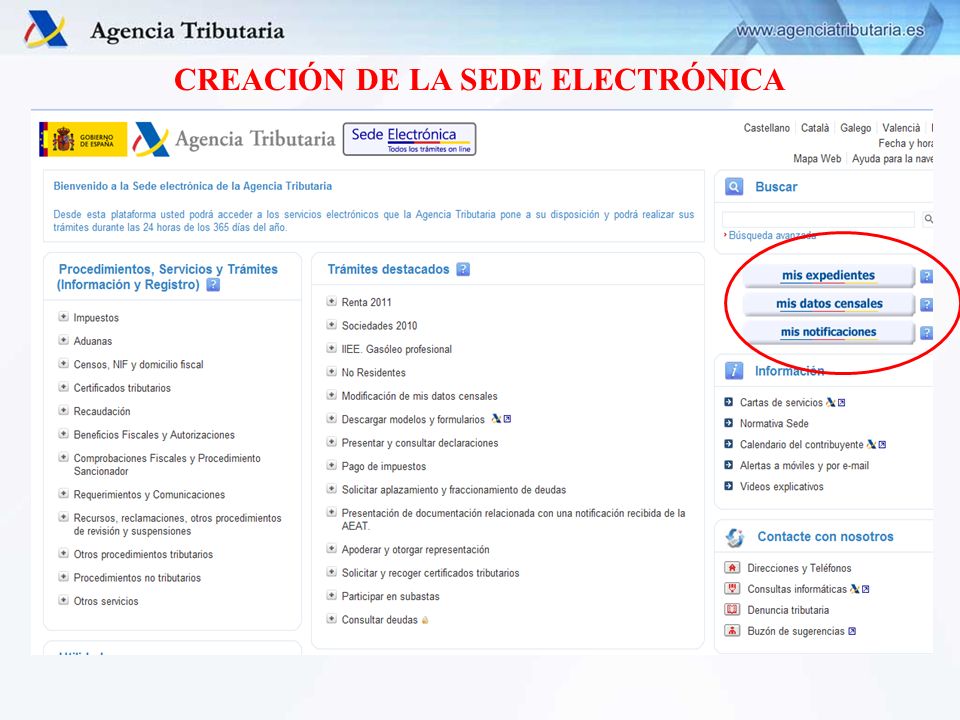960x720 pixels.
Task: Open Solicitar aplazamiento y fraccionamiento de deudas
Action: coord(454,490)
